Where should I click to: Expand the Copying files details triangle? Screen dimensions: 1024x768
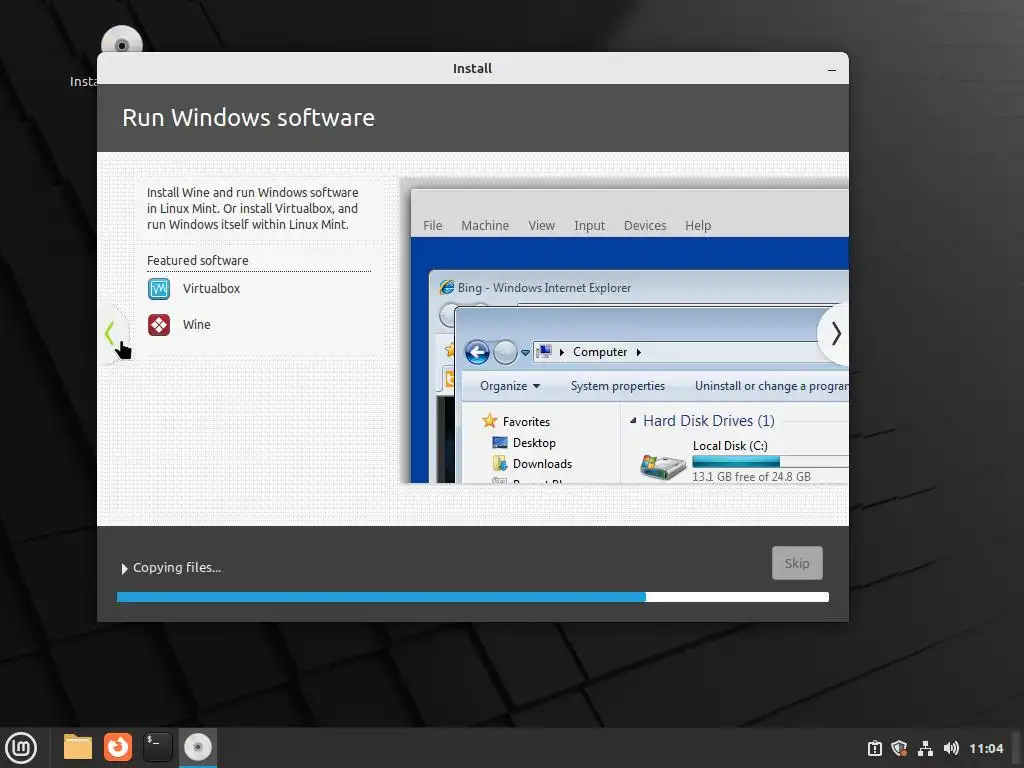(124, 569)
